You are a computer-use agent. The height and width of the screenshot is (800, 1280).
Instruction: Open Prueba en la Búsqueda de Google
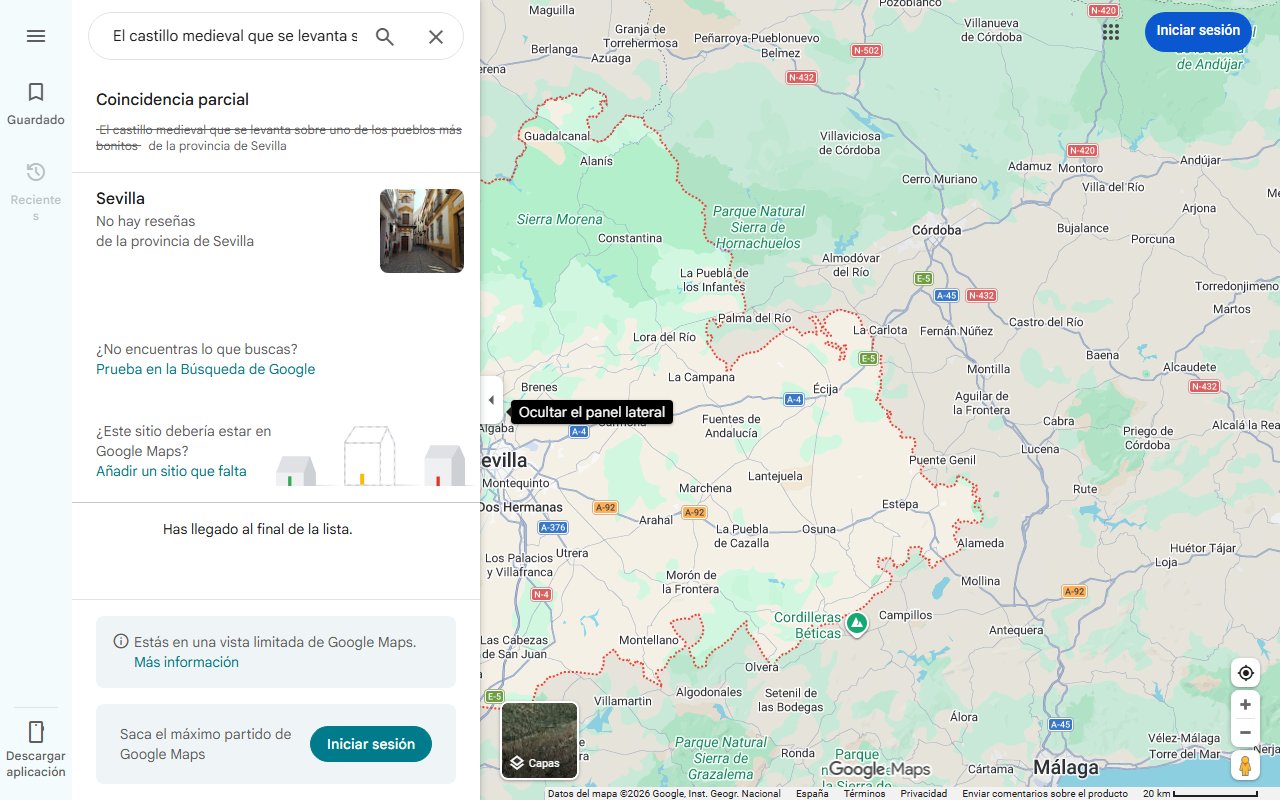tap(205, 369)
